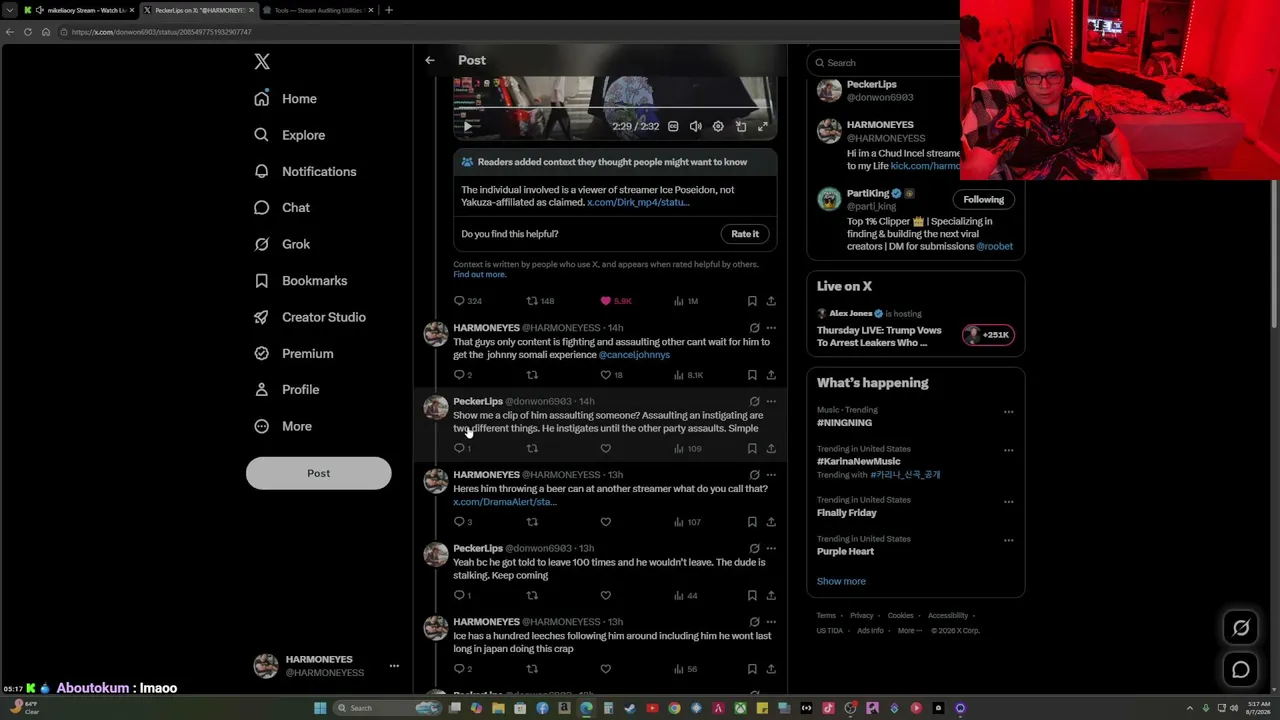This screenshot has height=720, width=1280.
Task: Enter picture-in-picture for the video
Action: tap(741, 126)
